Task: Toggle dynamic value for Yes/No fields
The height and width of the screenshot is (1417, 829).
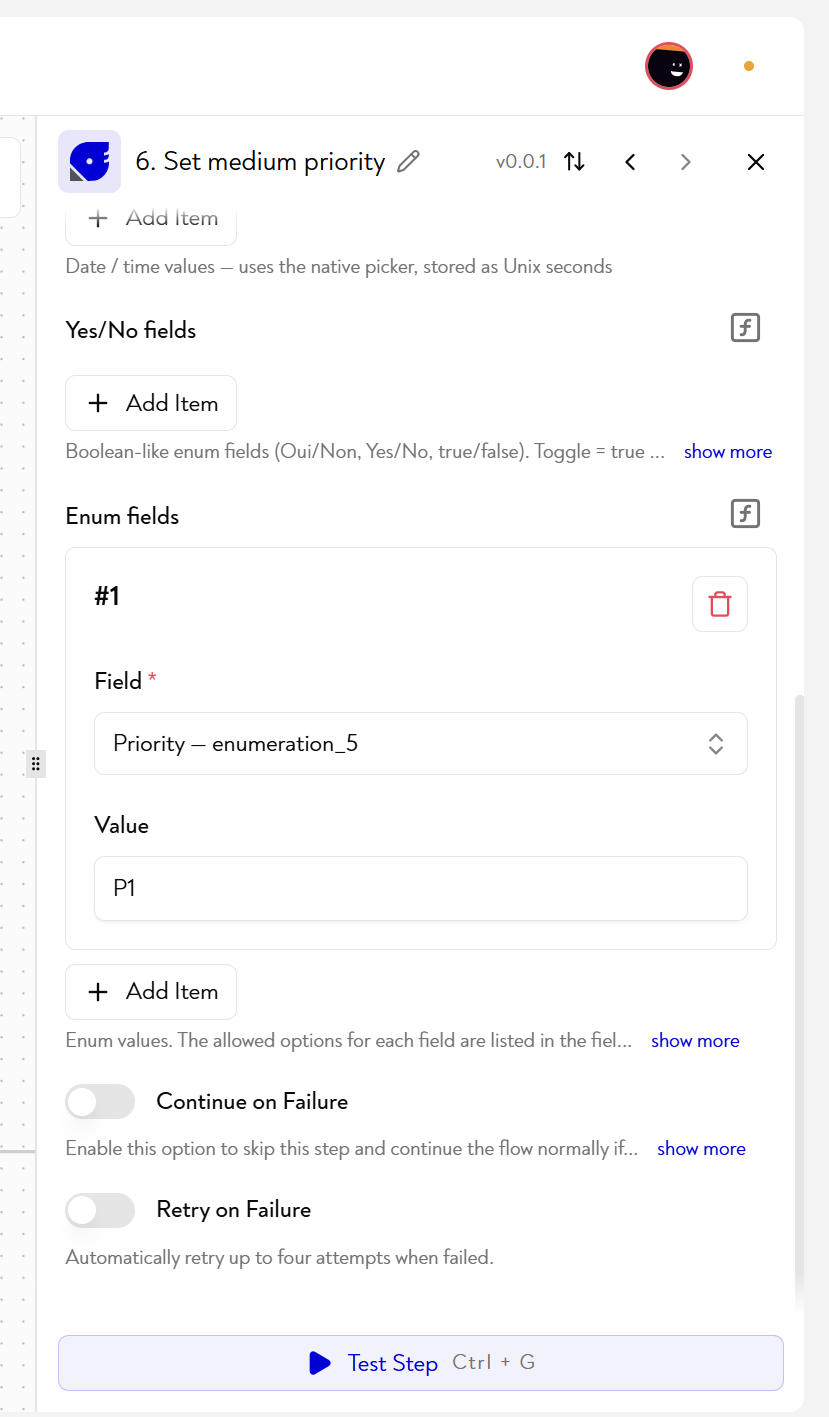Action: (745, 327)
